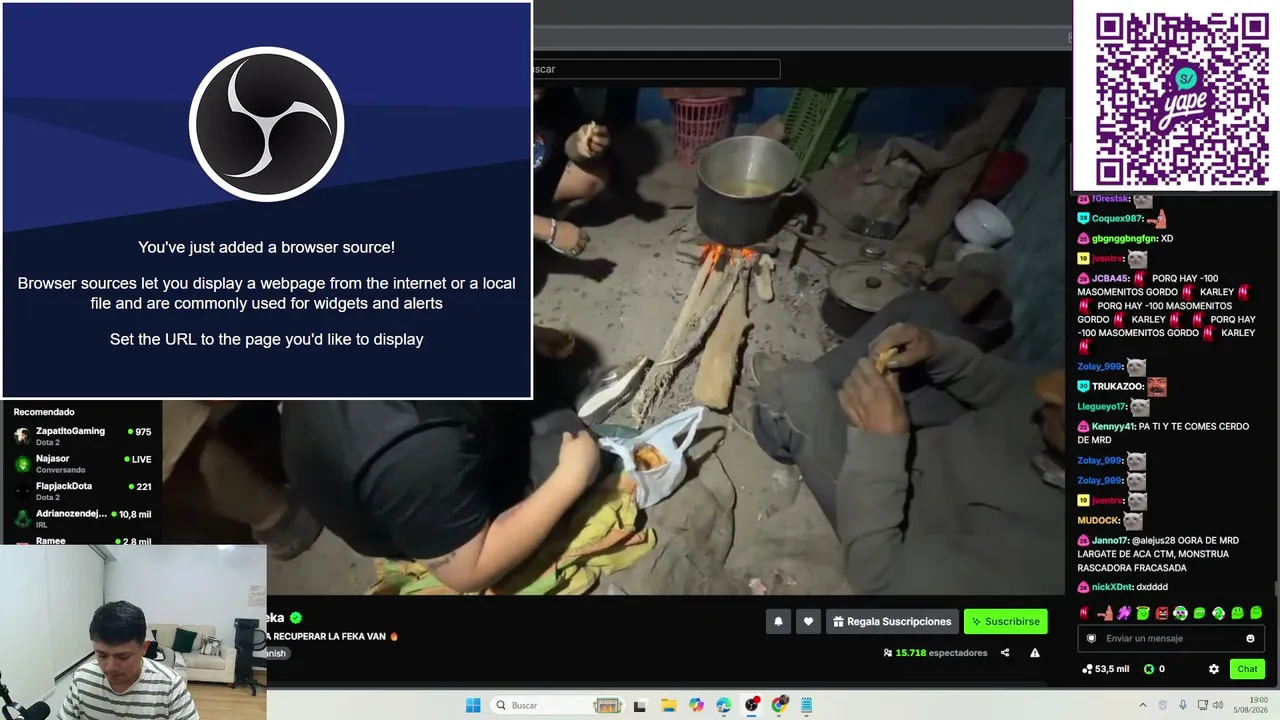1280x720 pixels.
Task: Open the chat settings gear
Action: pyautogui.click(x=1214, y=669)
